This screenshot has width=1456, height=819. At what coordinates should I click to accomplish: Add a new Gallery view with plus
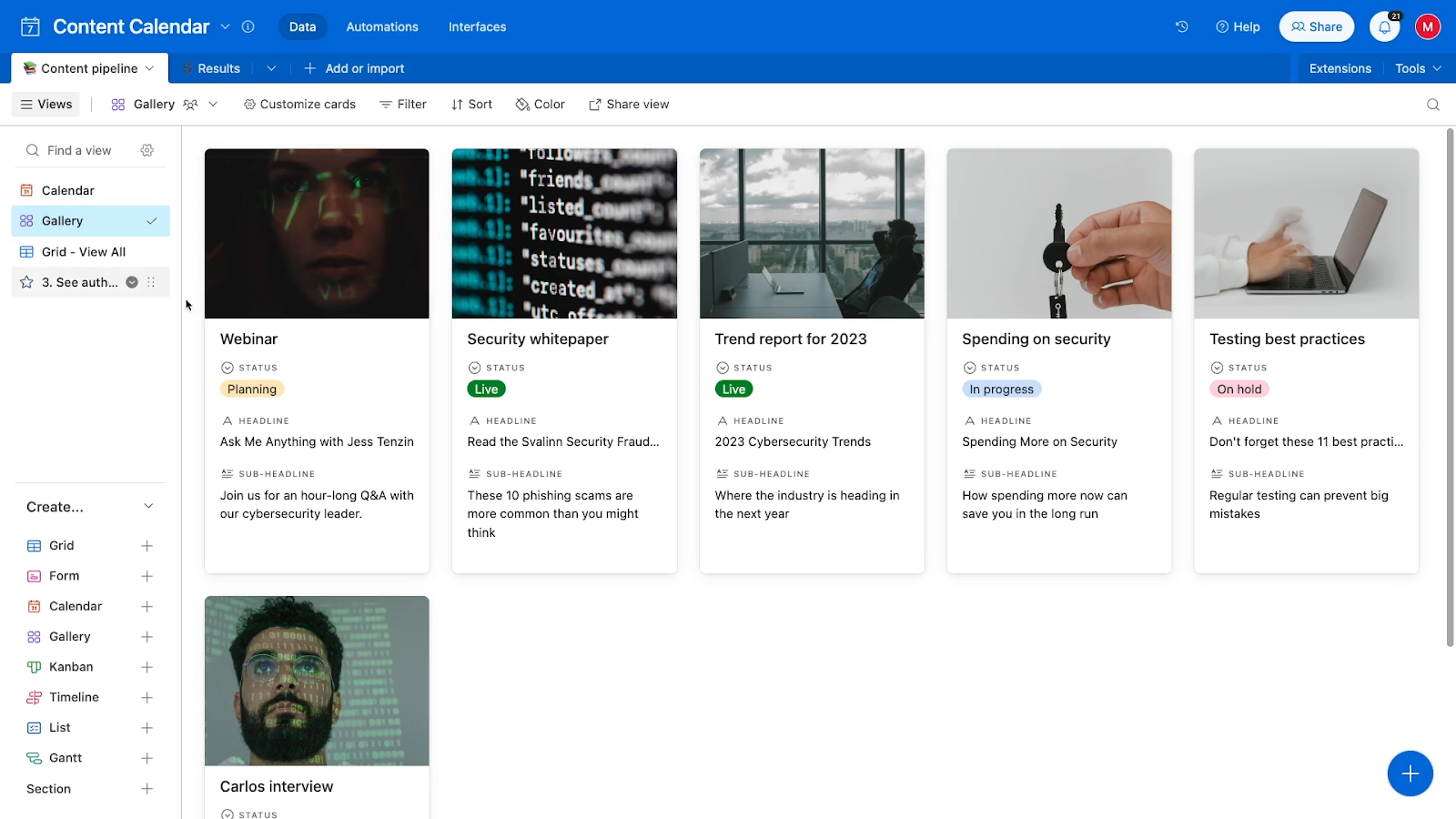click(x=147, y=637)
